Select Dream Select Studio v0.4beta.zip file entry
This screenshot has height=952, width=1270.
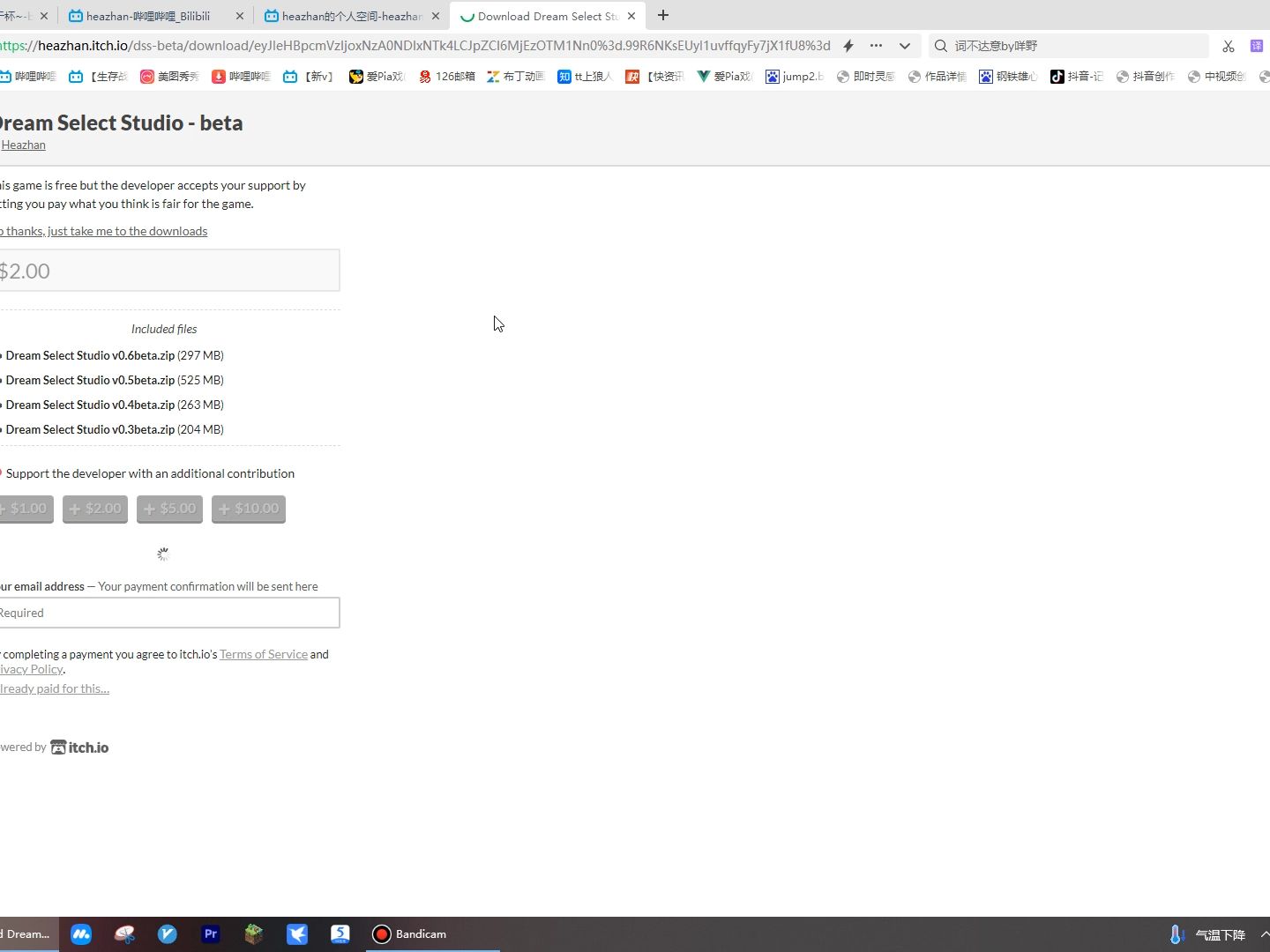(113, 405)
